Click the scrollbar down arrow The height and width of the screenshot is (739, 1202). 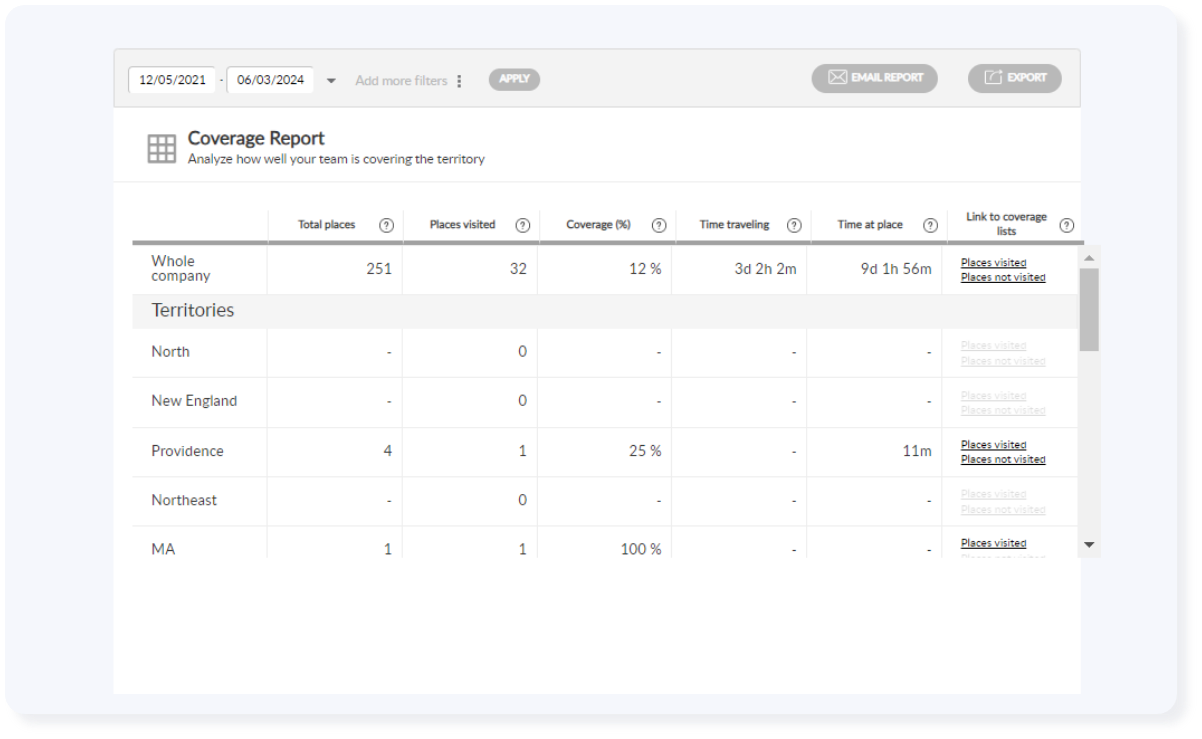pyautogui.click(x=1090, y=545)
